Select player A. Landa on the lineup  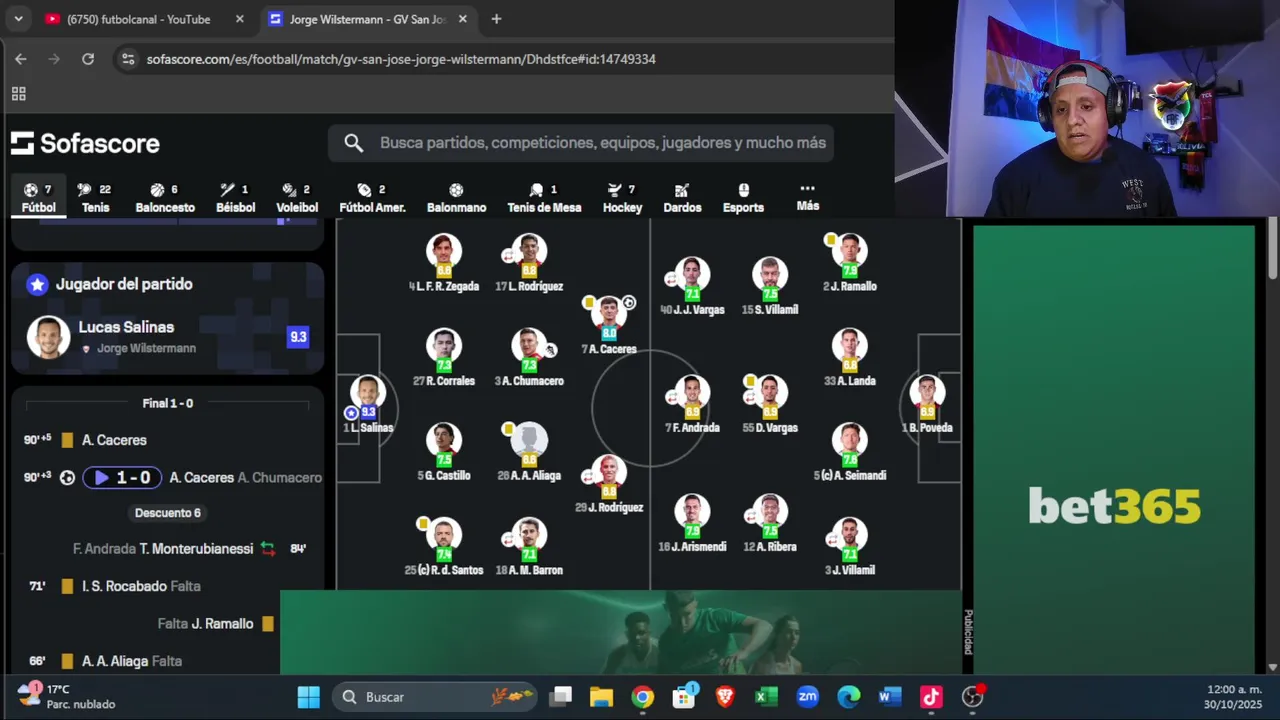849,358
